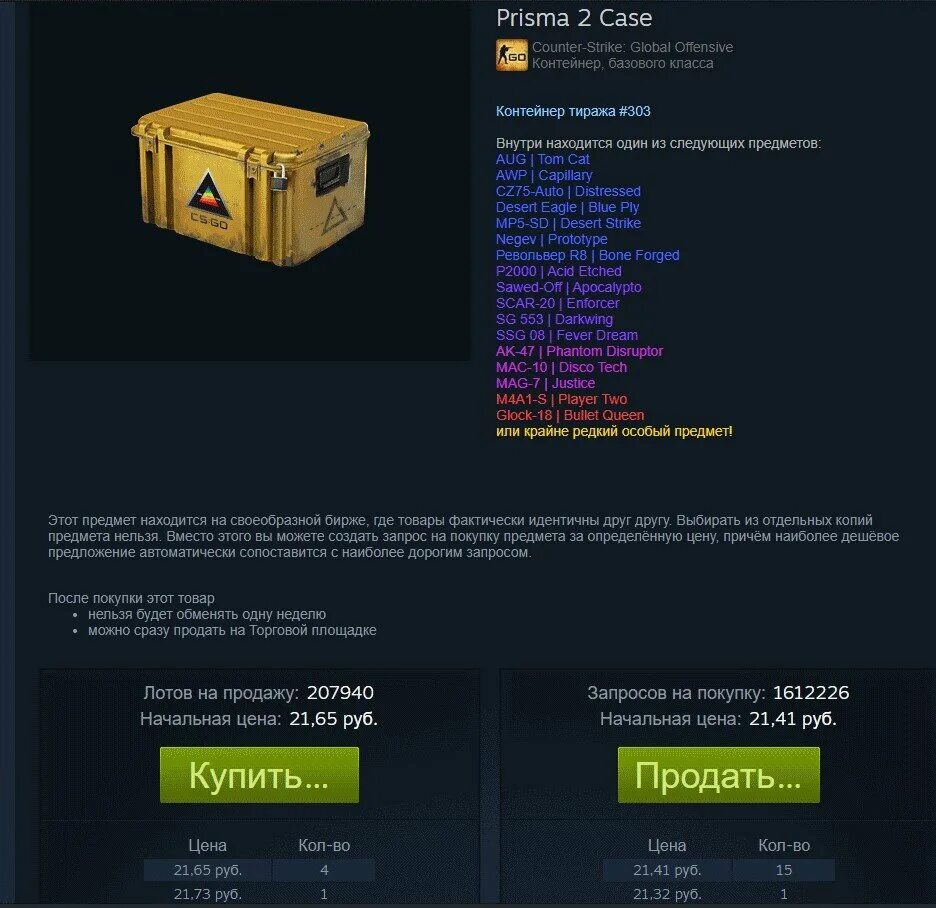936x908 pixels.
Task: Select AK-47 | Phantom Disruptor entry
Action: [579, 351]
